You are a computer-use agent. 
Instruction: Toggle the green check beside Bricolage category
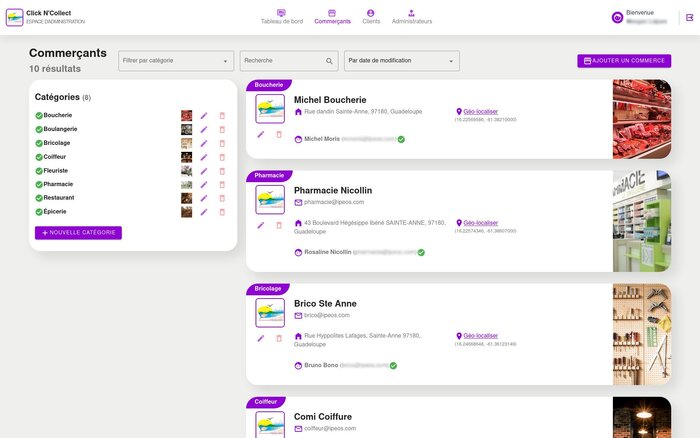coord(39,143)
